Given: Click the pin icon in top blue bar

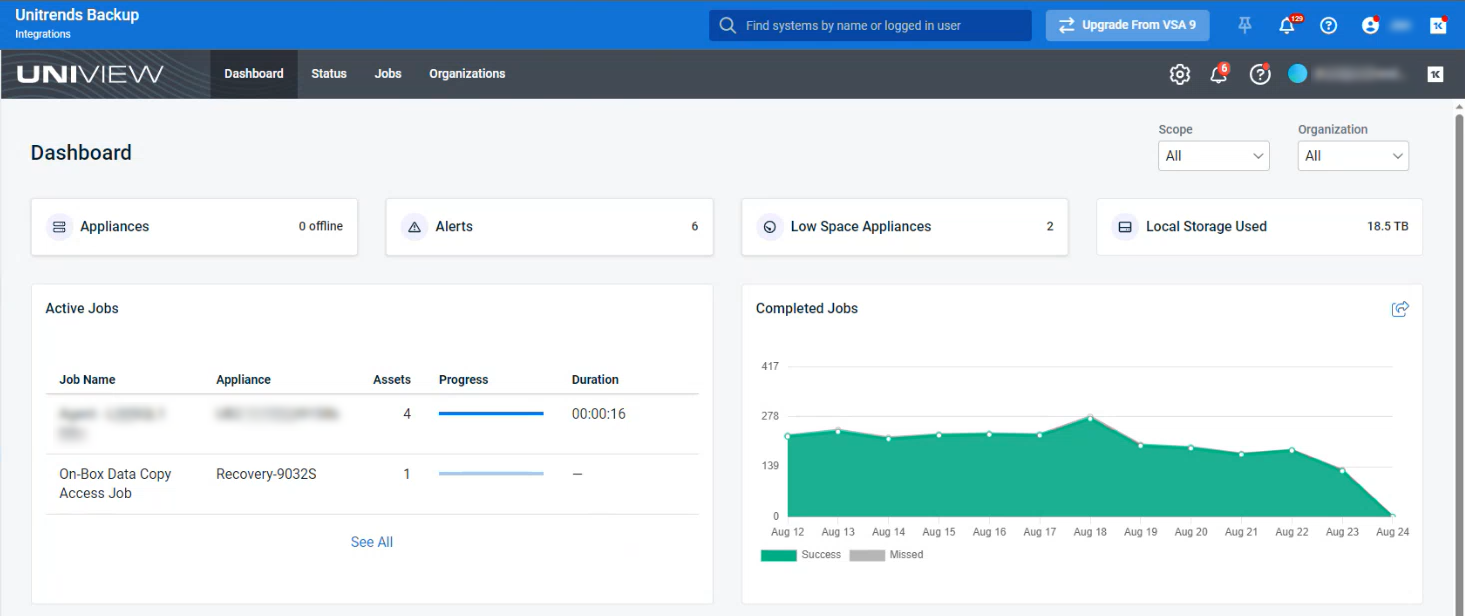Looking at the screenshot, I should pos(1245,26).
